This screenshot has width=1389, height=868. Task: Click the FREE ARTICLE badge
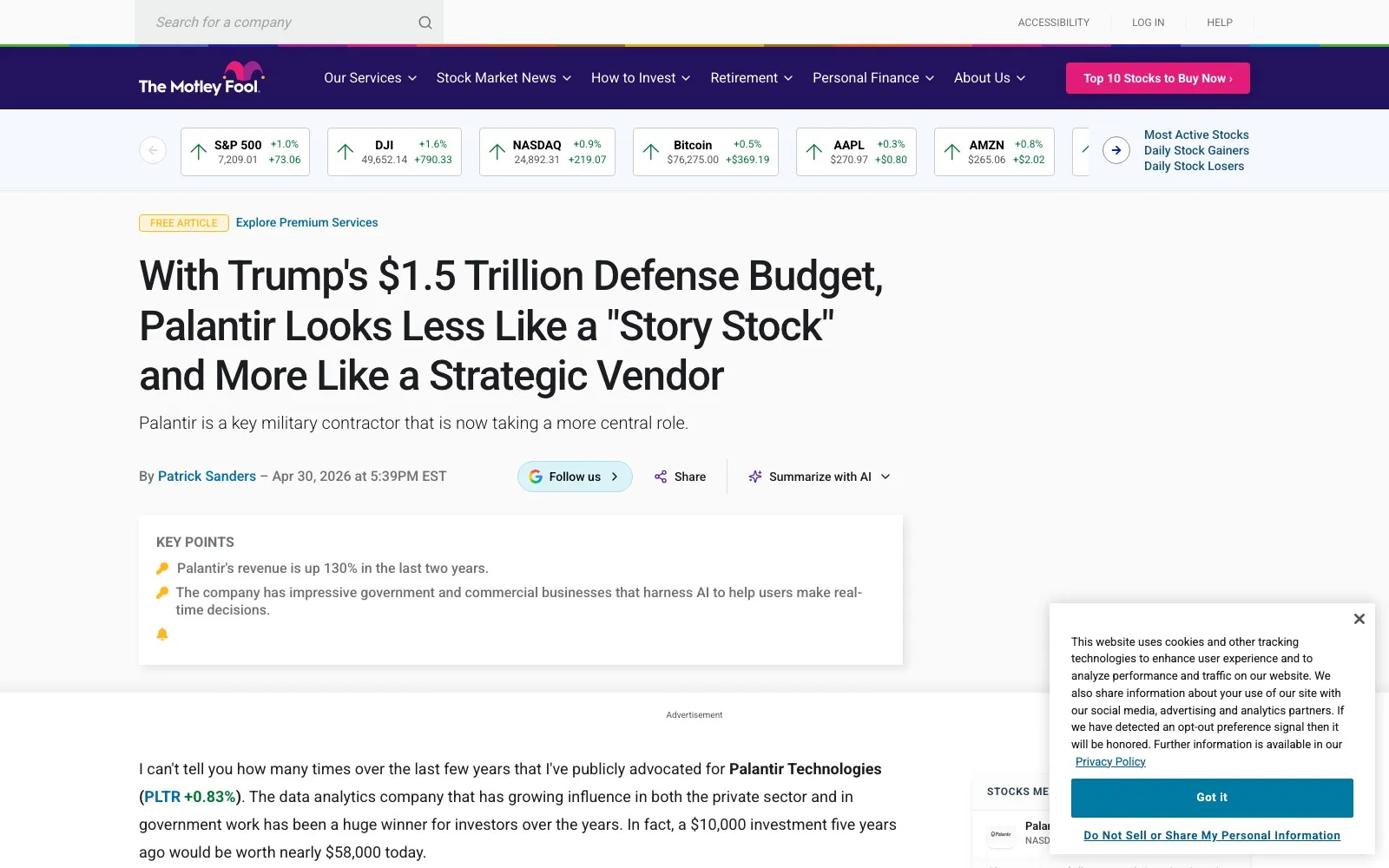point(184,223)
